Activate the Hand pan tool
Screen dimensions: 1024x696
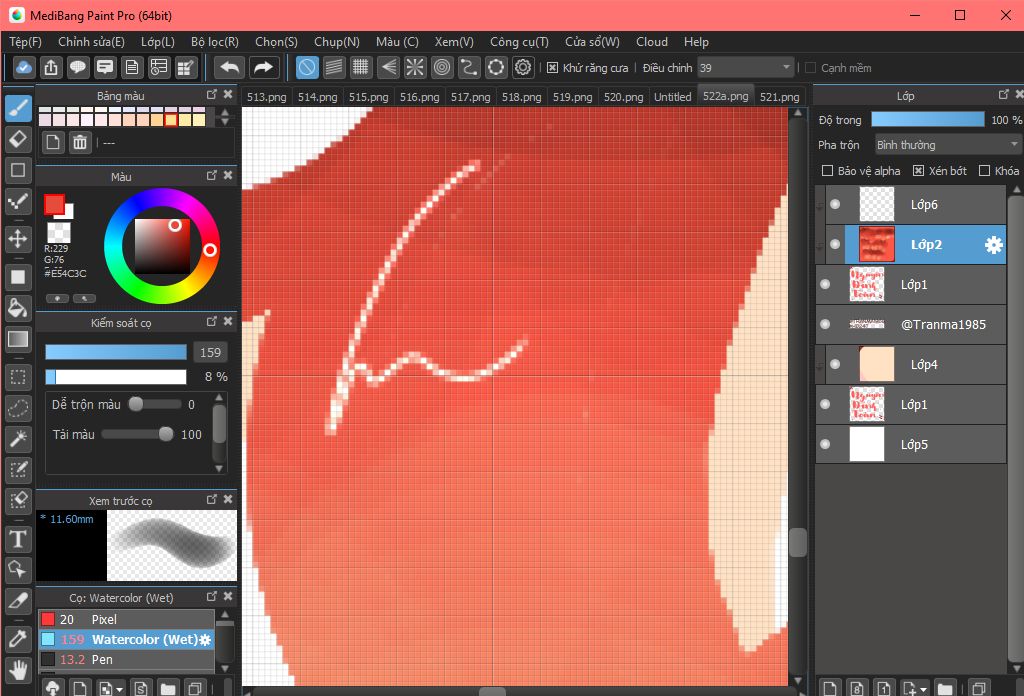click(x=18, y=670)
